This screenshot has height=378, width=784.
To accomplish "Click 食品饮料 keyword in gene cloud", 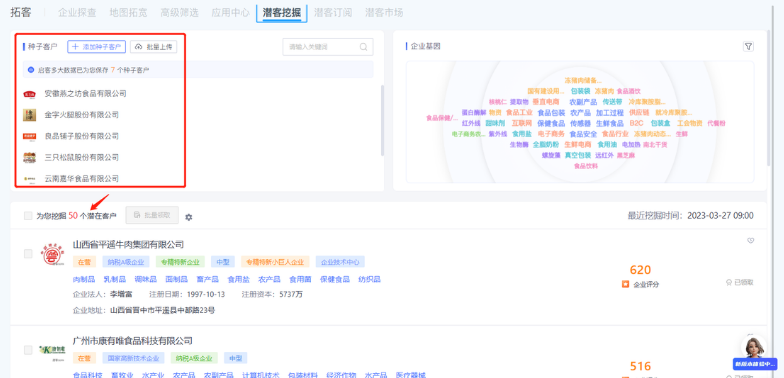I will [586, 166].
